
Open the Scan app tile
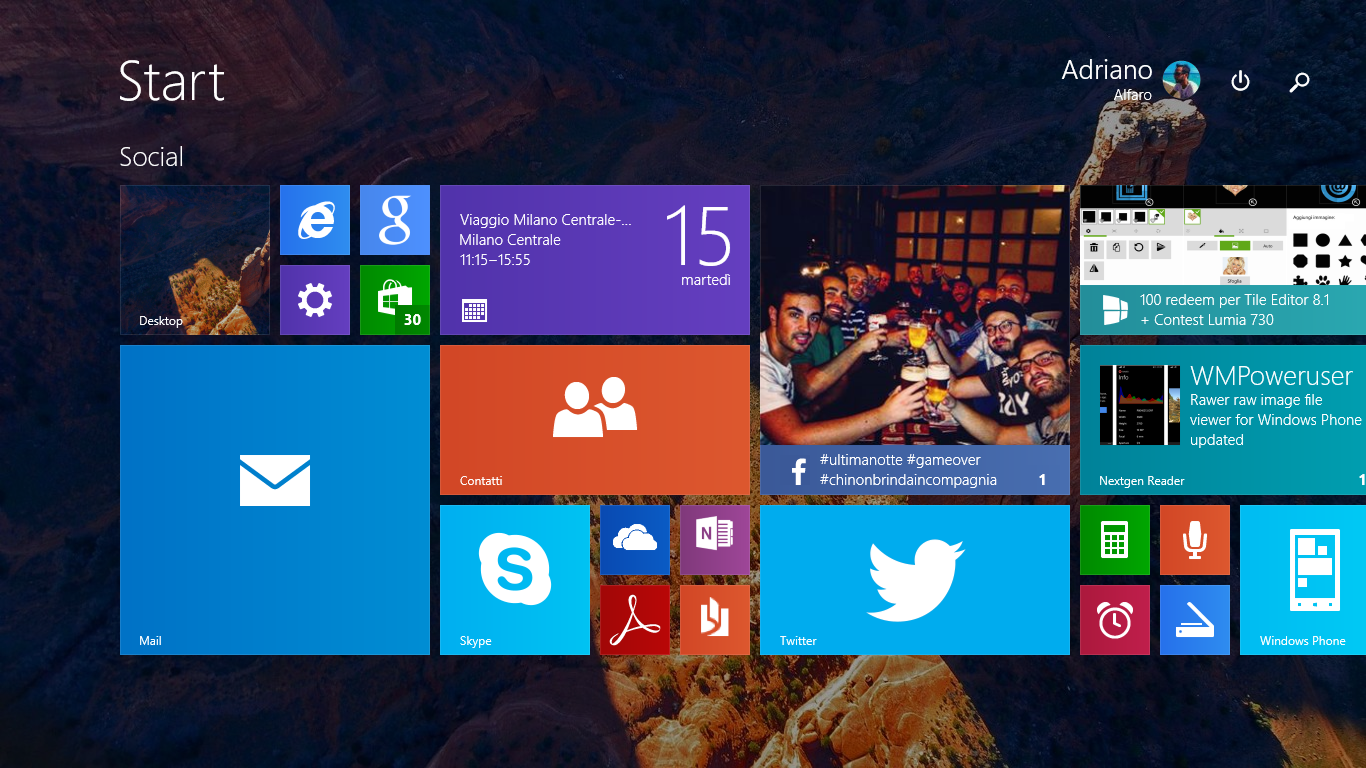coord(1195,620)
